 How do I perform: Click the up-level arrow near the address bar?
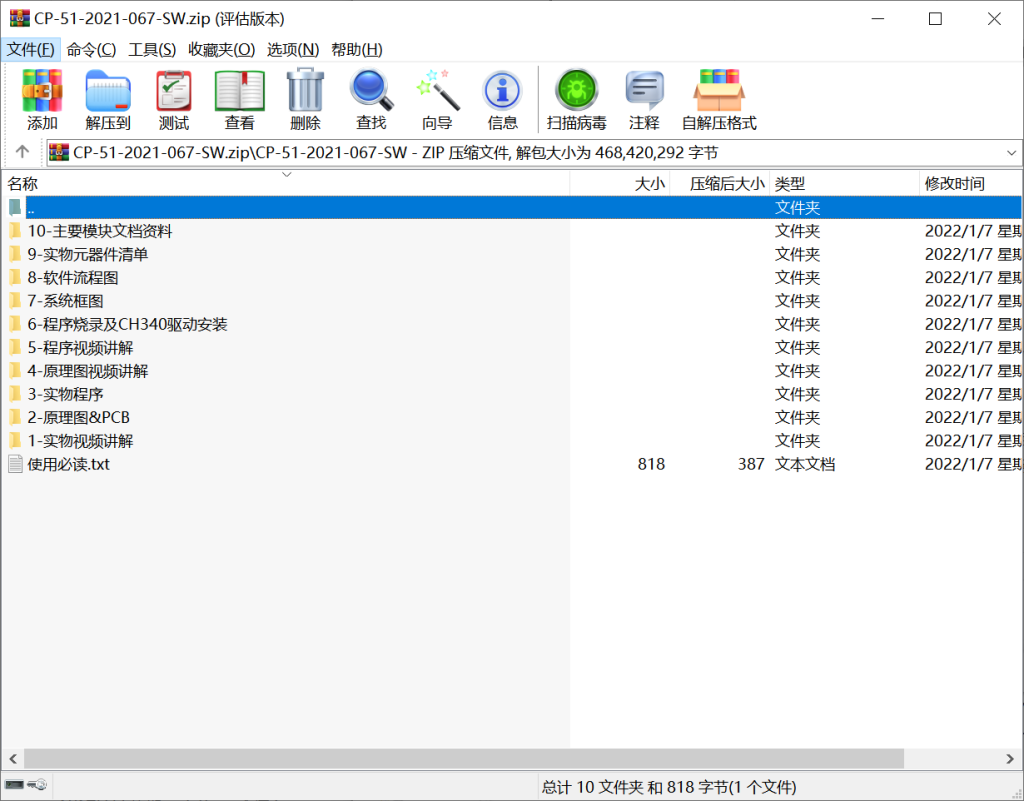[21, 153]
